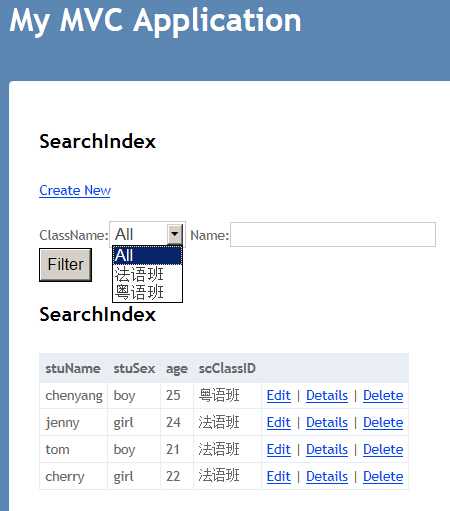The height and width of the screenshot is (511, 450).
Task: View Details for cherry
Action: point(327,477)
